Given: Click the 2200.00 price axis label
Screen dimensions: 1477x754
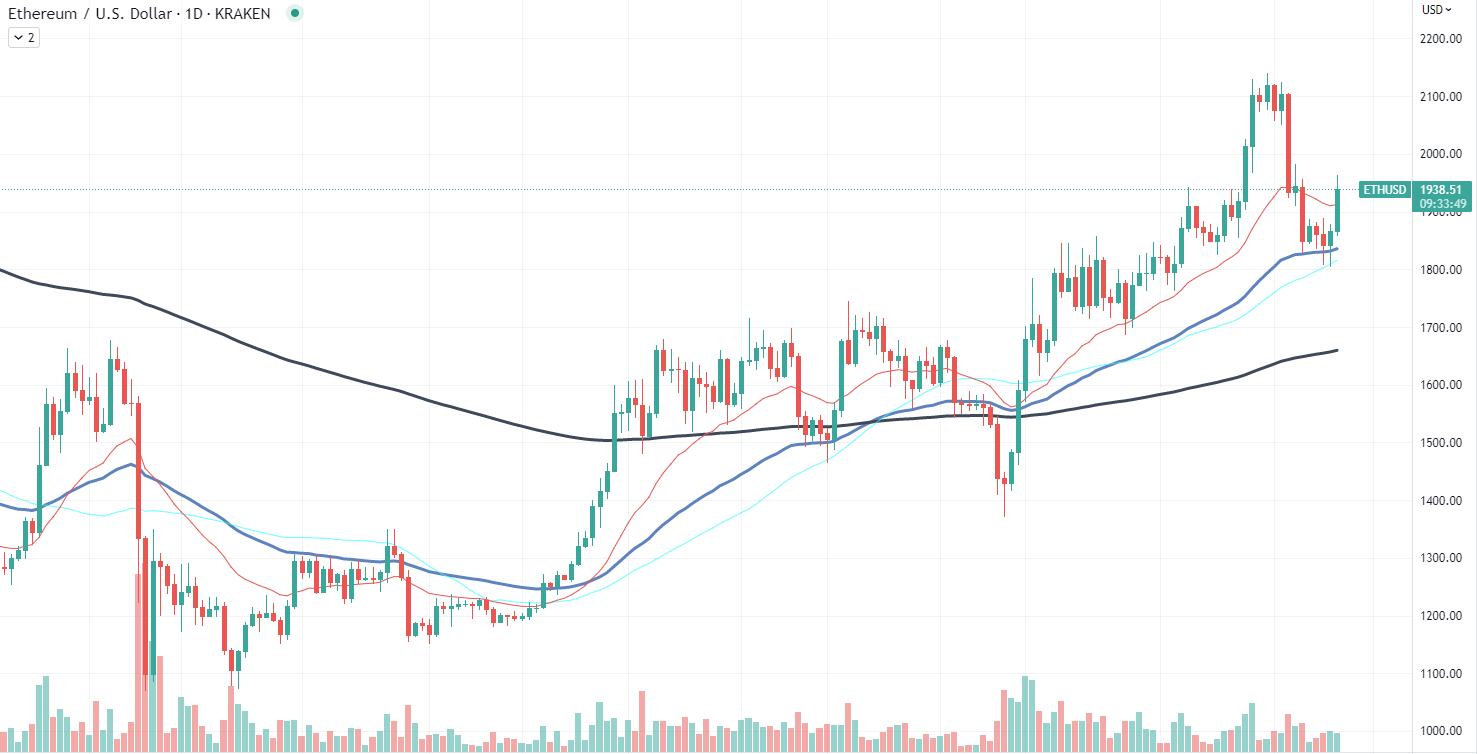Looking at the screenshot, I should (x=1441, y=39).
